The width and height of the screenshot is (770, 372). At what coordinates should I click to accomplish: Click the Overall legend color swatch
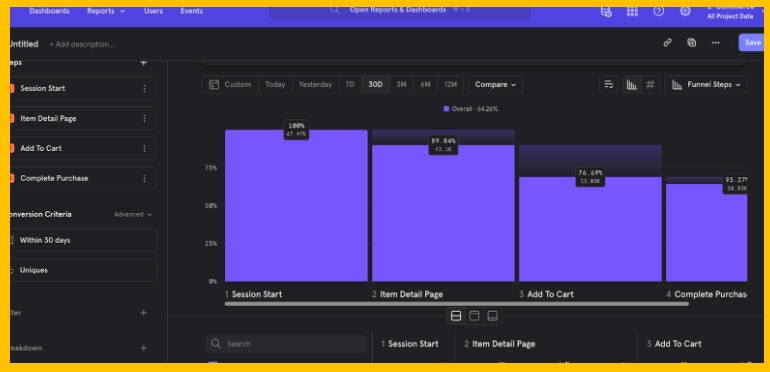point(446,109)
